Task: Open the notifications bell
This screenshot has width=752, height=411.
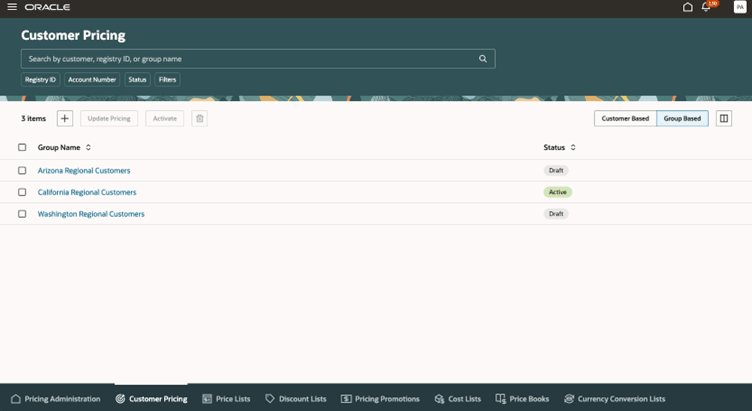Action: click(706, 7)
